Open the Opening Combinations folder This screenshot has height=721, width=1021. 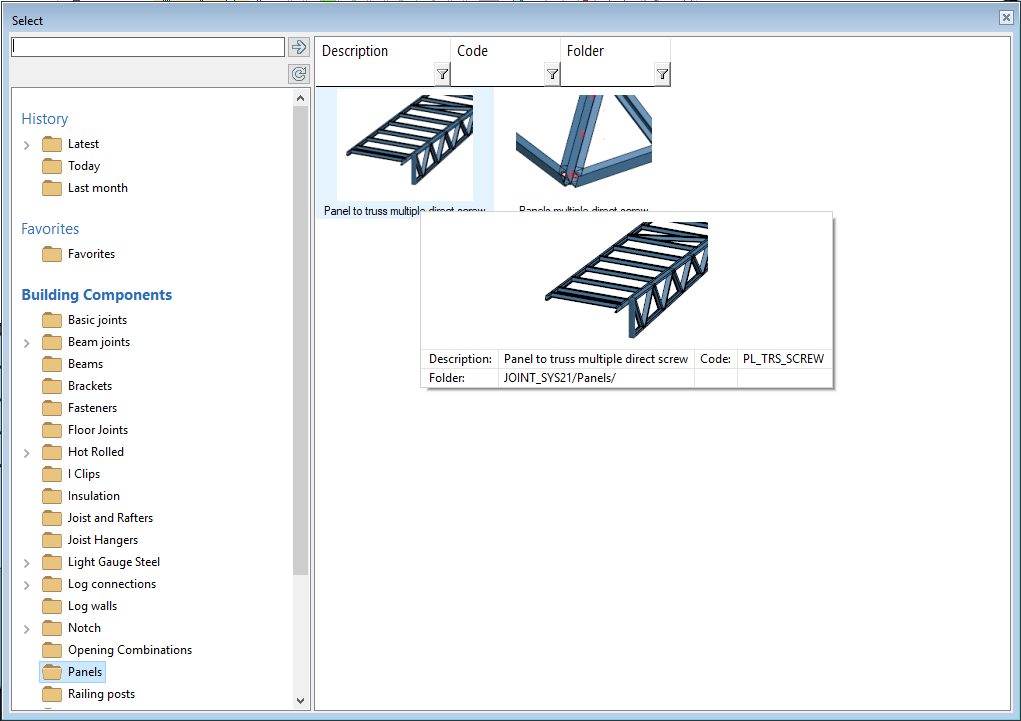point(129,650)
